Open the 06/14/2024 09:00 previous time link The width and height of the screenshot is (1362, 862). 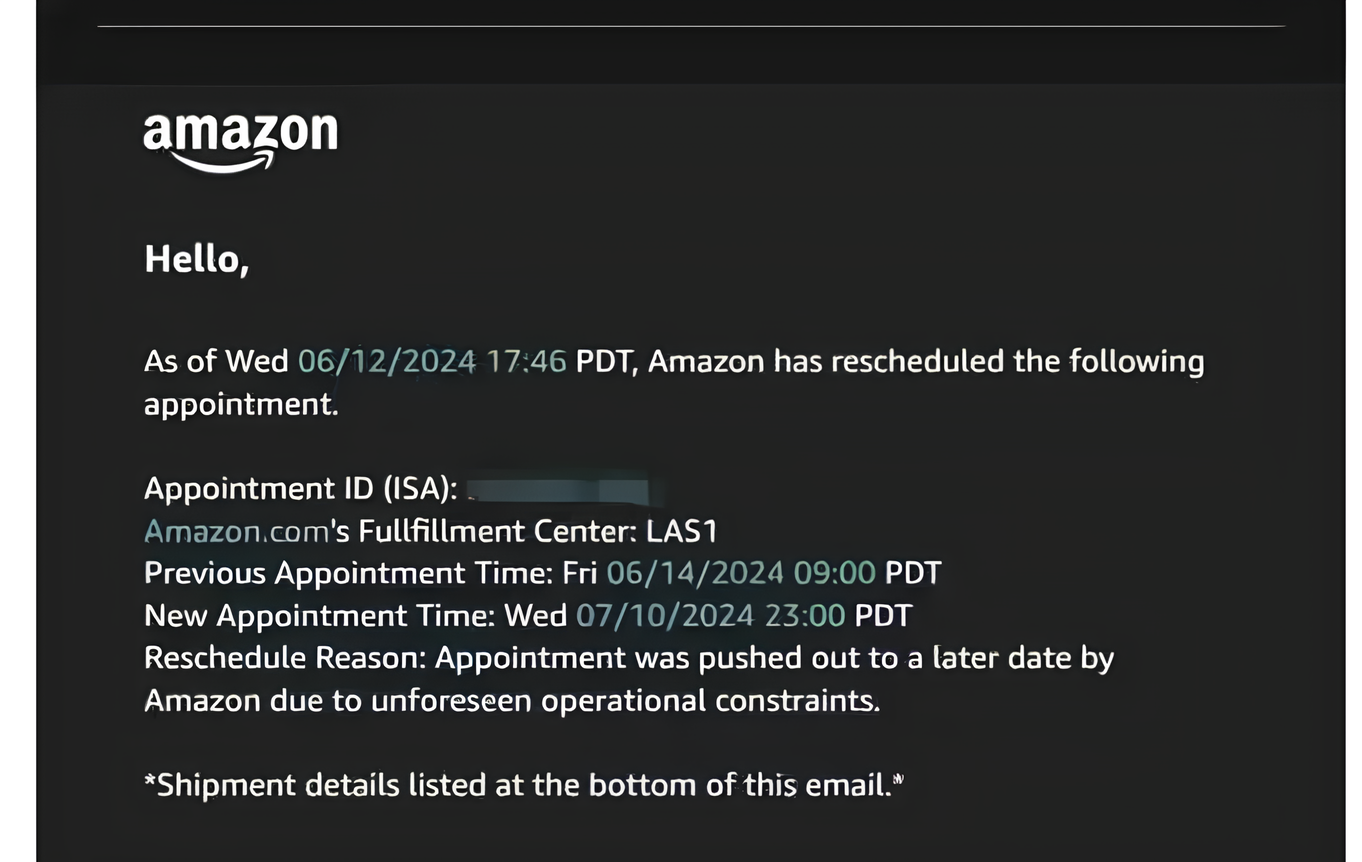(740, 573)
